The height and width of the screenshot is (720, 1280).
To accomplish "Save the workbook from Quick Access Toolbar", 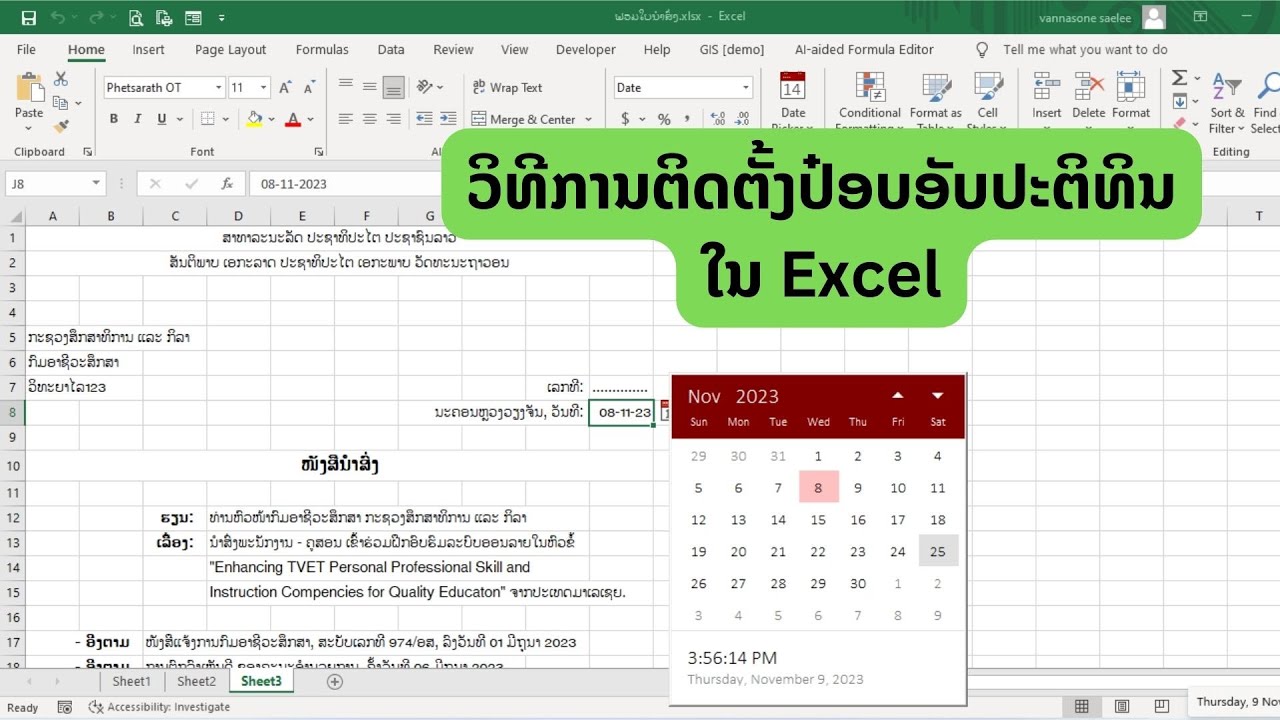I will [28, 17].
